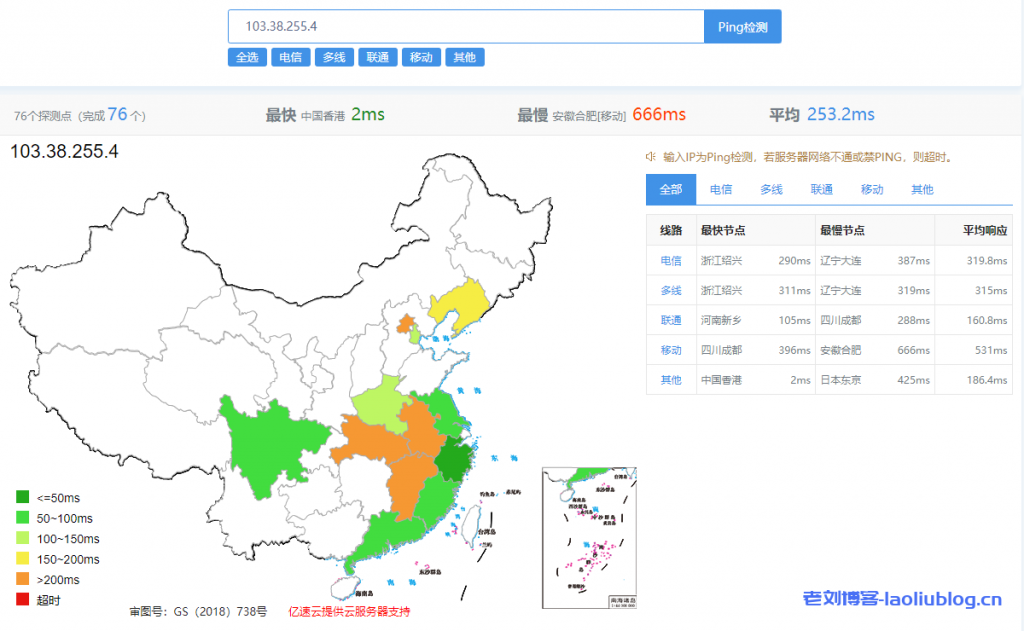Click the IP address input field

click(x=465, y=27)
